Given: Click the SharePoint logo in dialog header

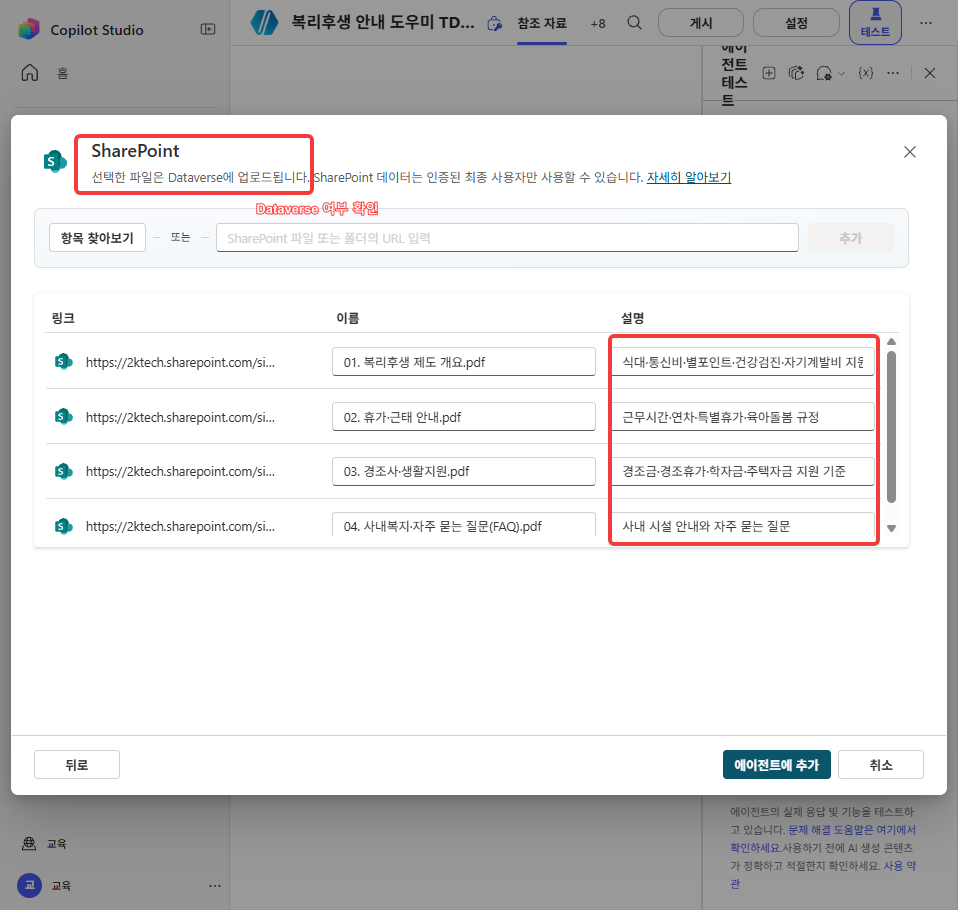Looking at the screenshot, I should pos(55,161).
